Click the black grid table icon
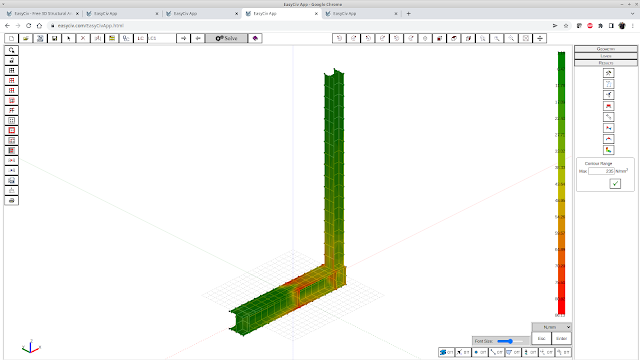 tap(11, 70)
